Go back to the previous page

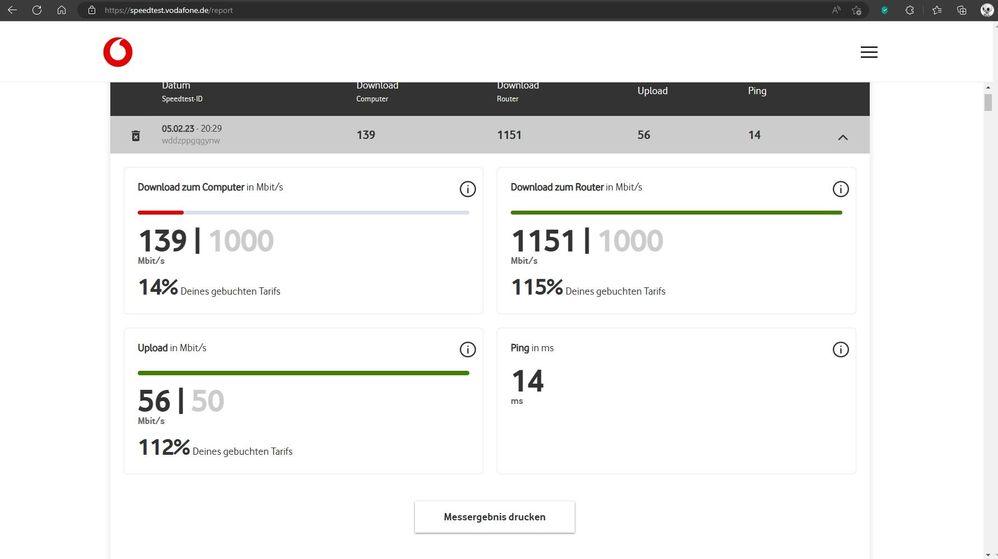coord(12,10)
